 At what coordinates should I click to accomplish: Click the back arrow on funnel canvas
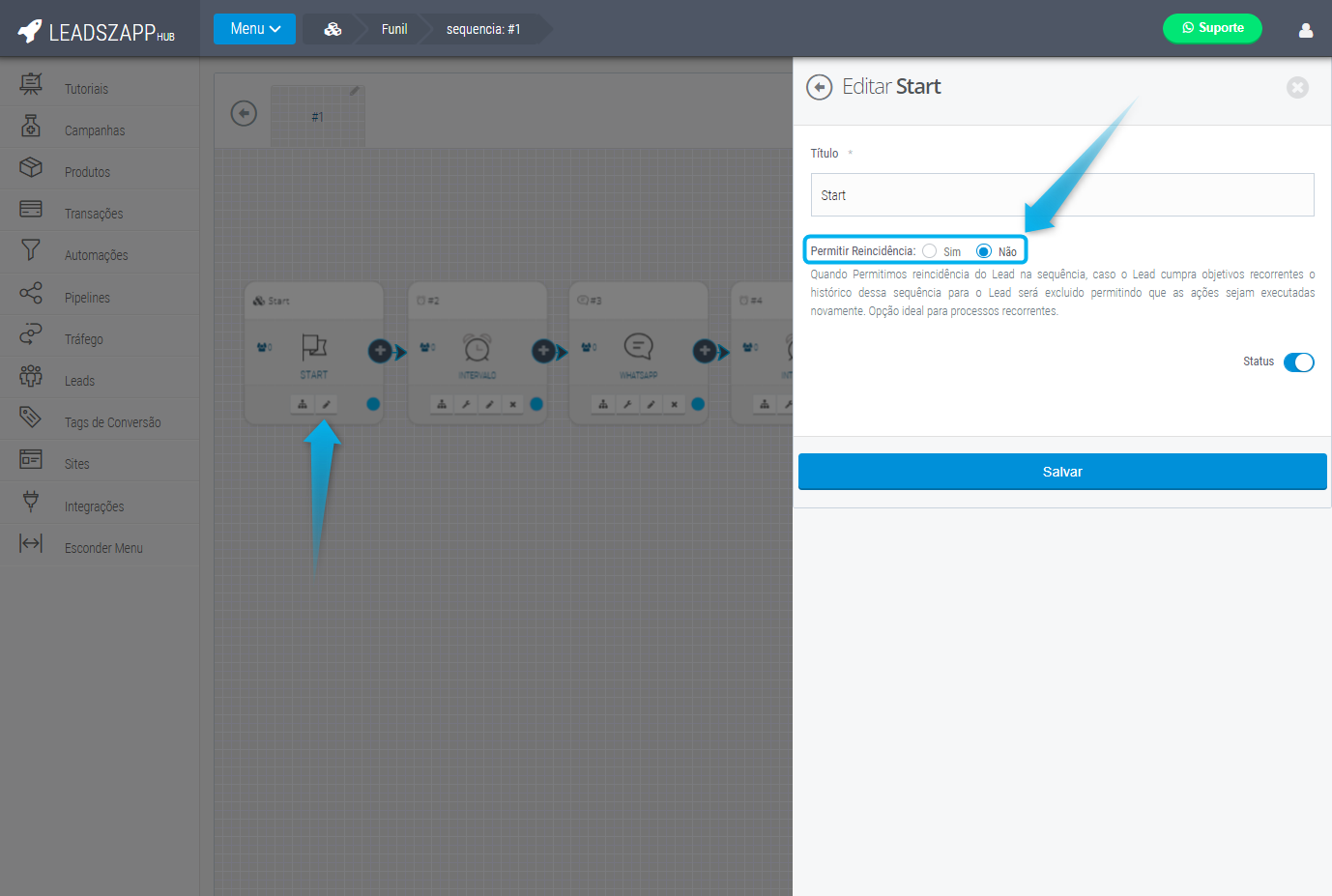tap(244, 114)
